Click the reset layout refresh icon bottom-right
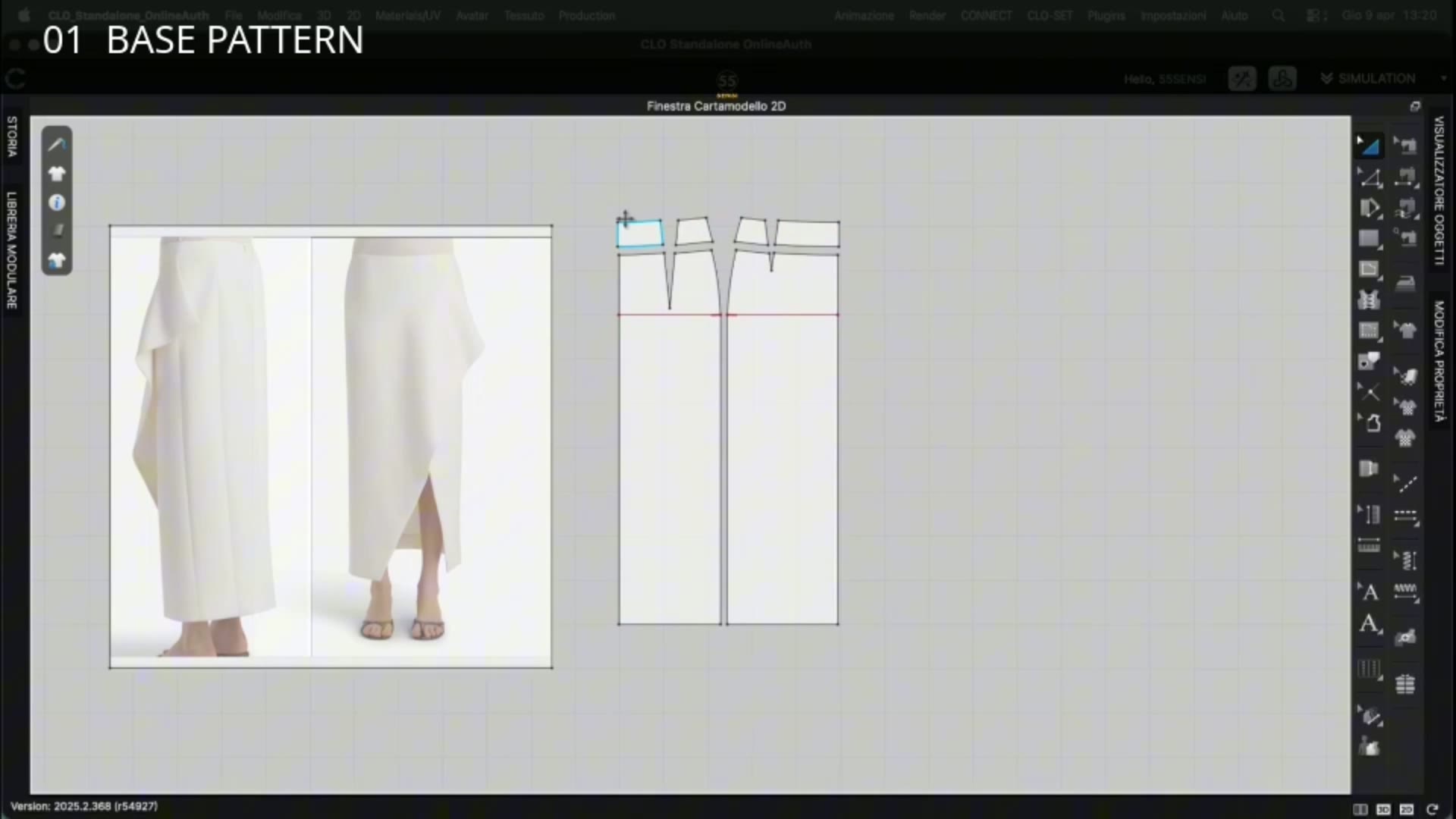 click(x=1432, y=809)
